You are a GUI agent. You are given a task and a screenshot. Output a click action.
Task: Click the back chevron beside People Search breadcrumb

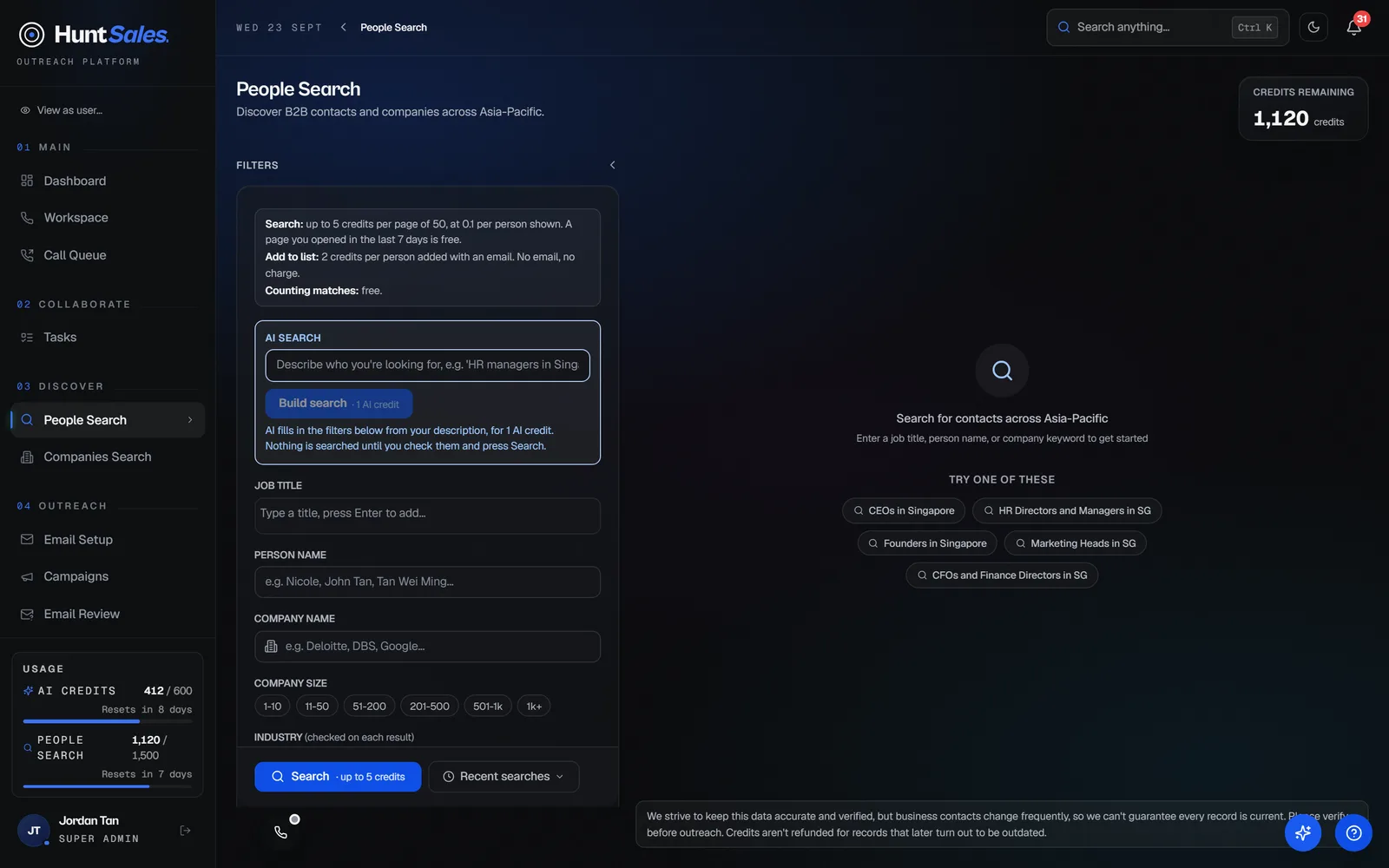click(344, 27)
